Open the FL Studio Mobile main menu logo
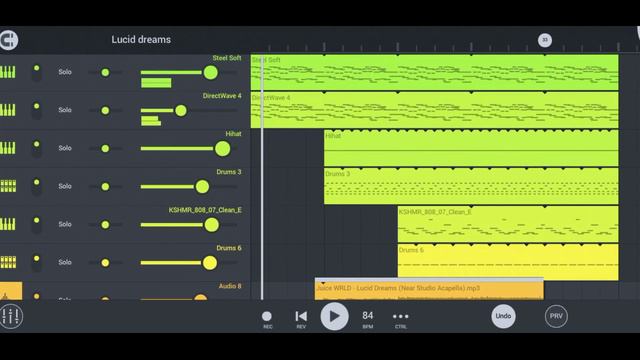Viewport: 640px width, 360px height. (x=9, y=40)
